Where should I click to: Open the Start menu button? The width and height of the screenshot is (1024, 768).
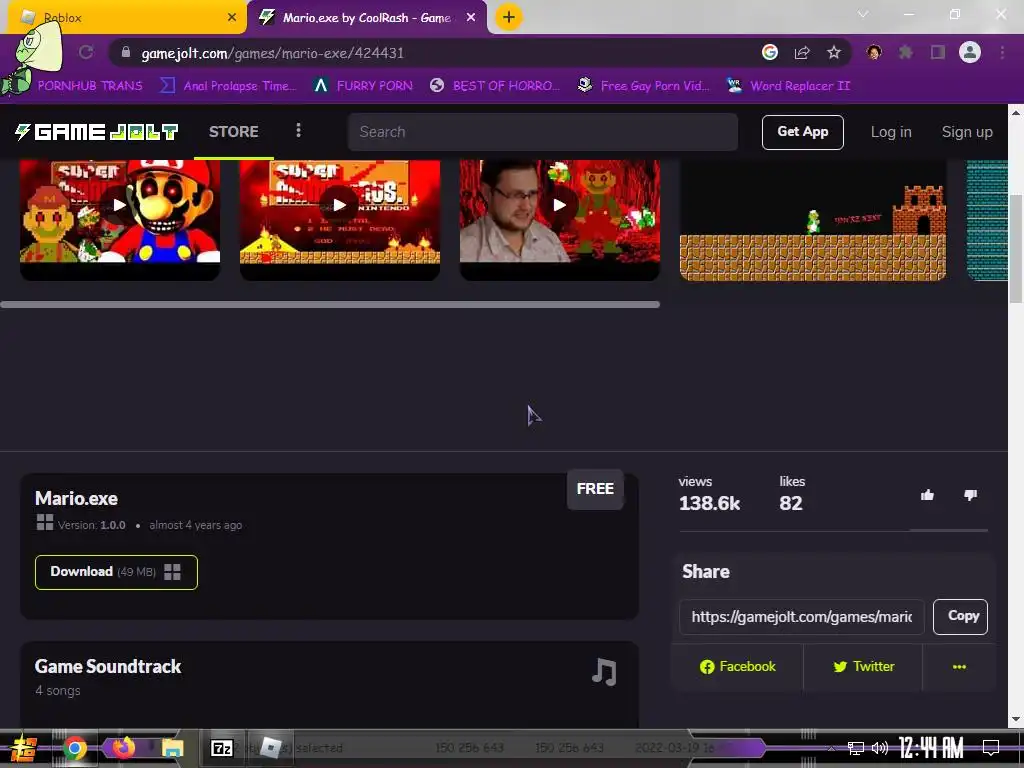coord(24,748)
